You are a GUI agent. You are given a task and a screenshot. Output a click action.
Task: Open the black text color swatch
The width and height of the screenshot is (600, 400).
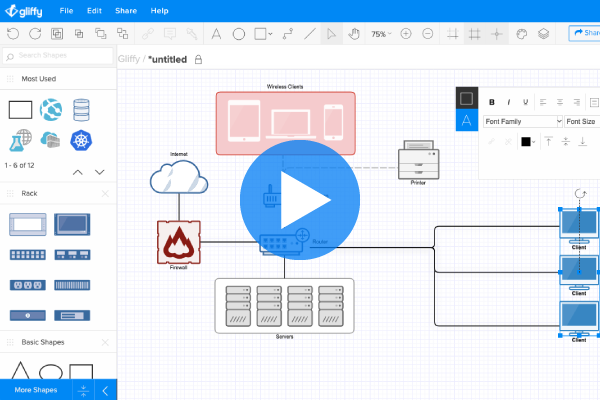(526, 141)
